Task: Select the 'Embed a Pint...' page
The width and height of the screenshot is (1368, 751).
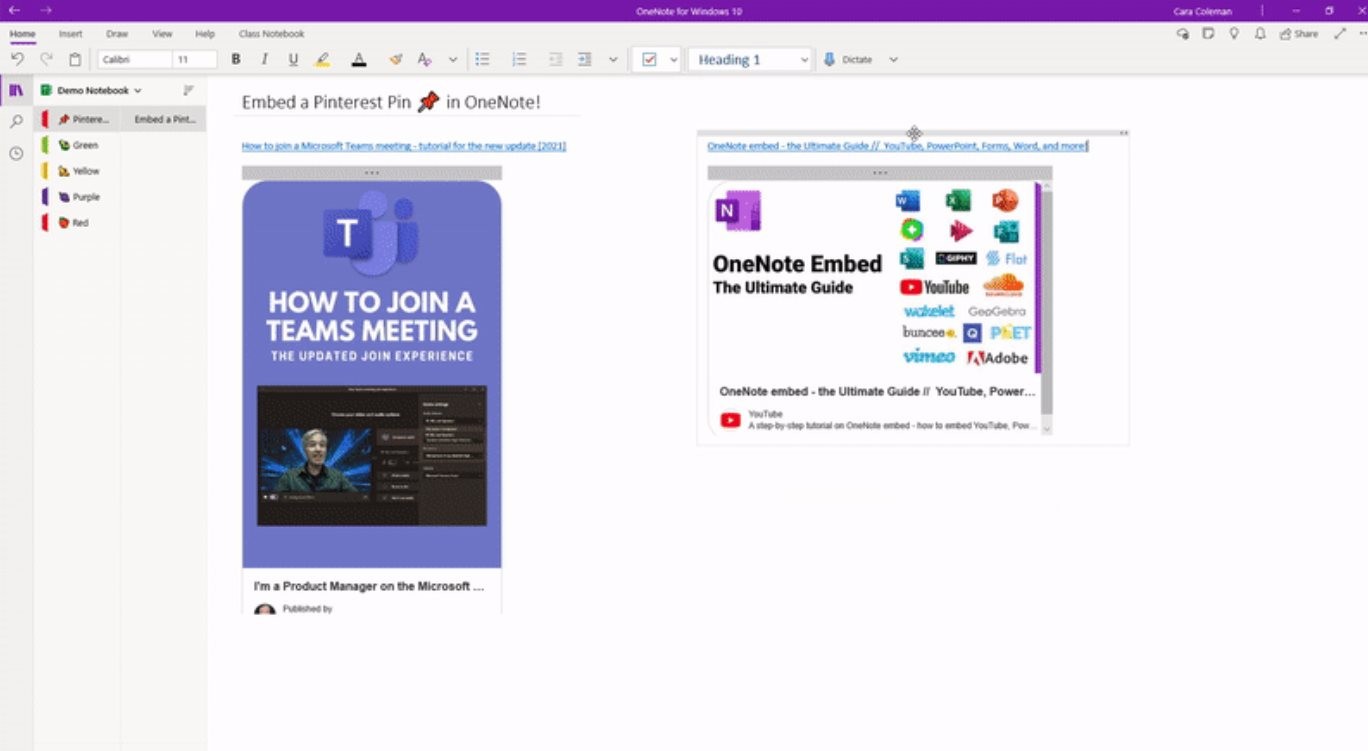Action: (x=164, y=119)
